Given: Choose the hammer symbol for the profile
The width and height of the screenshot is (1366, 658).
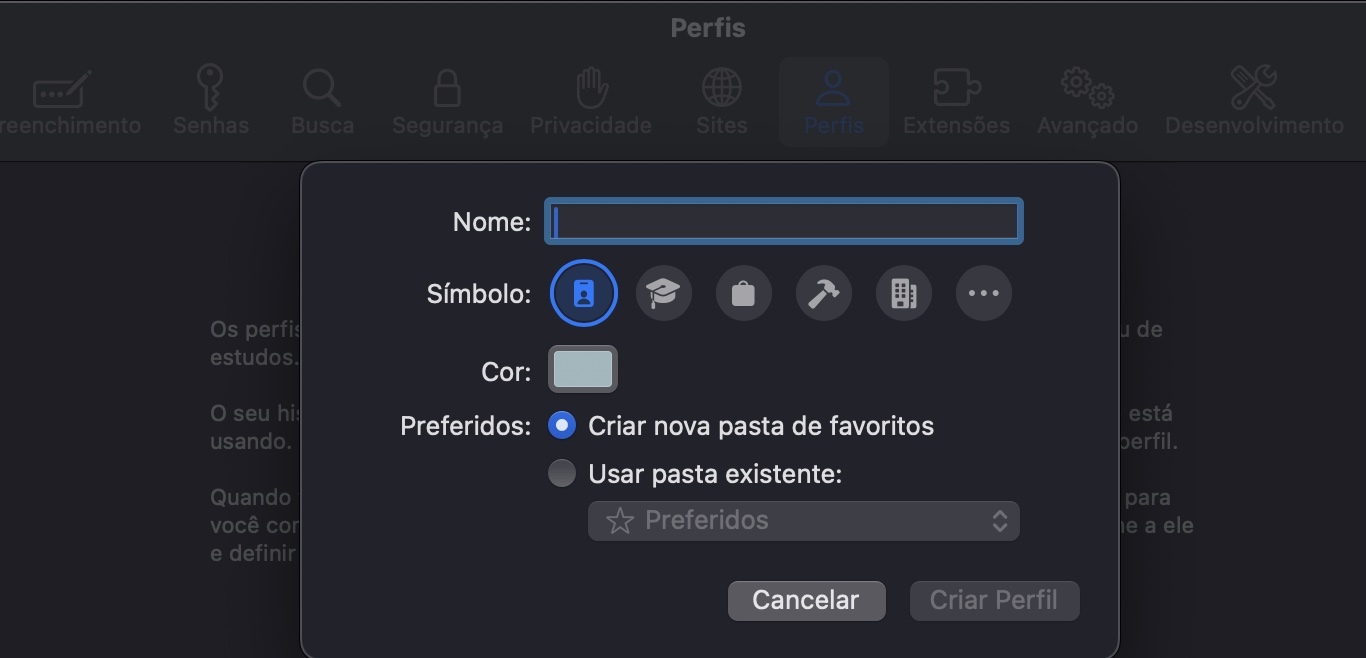Looking at the screenshot, I should coord(823,293).
